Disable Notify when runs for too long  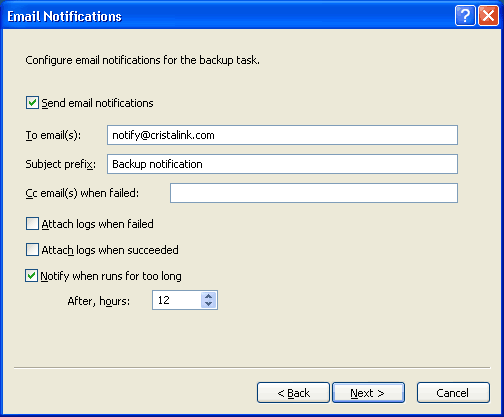click(31, 276)
